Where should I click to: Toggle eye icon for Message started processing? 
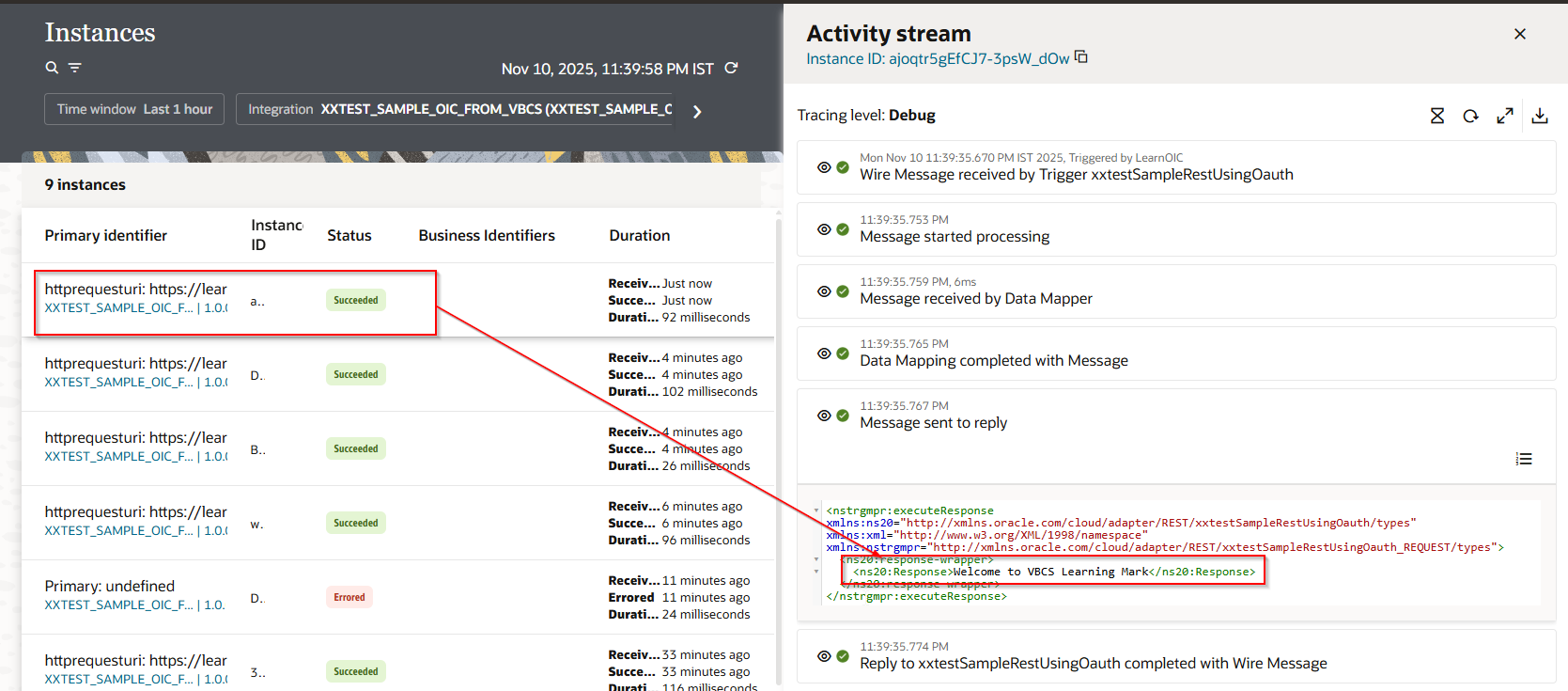pos(824,229)
